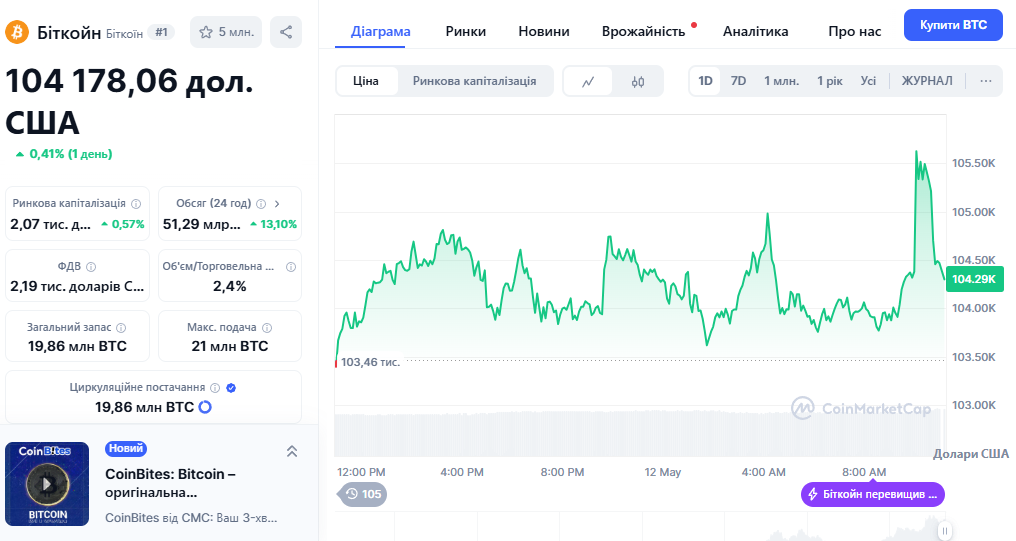Viewport: 1016px width, 541px height.
Task: Open the three-dot chart options menu
Action: (x=986, y=81)
